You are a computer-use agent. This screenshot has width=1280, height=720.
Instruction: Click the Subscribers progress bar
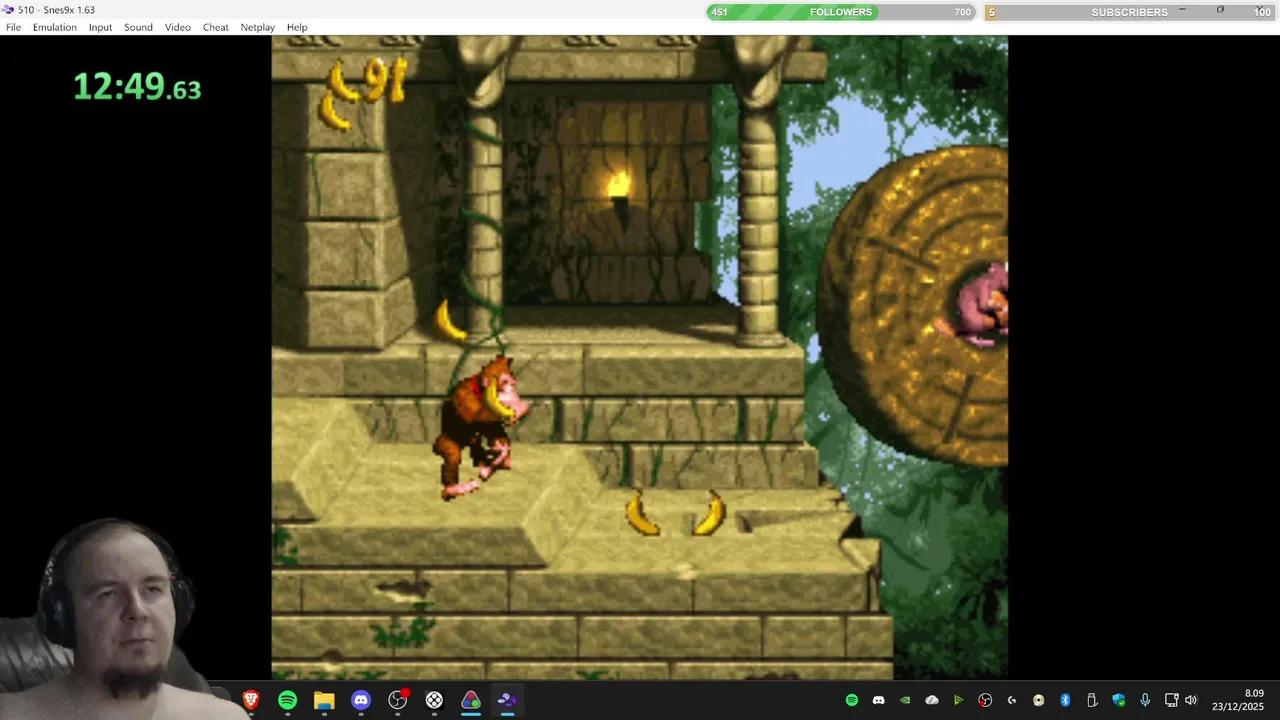[1130, 12]
